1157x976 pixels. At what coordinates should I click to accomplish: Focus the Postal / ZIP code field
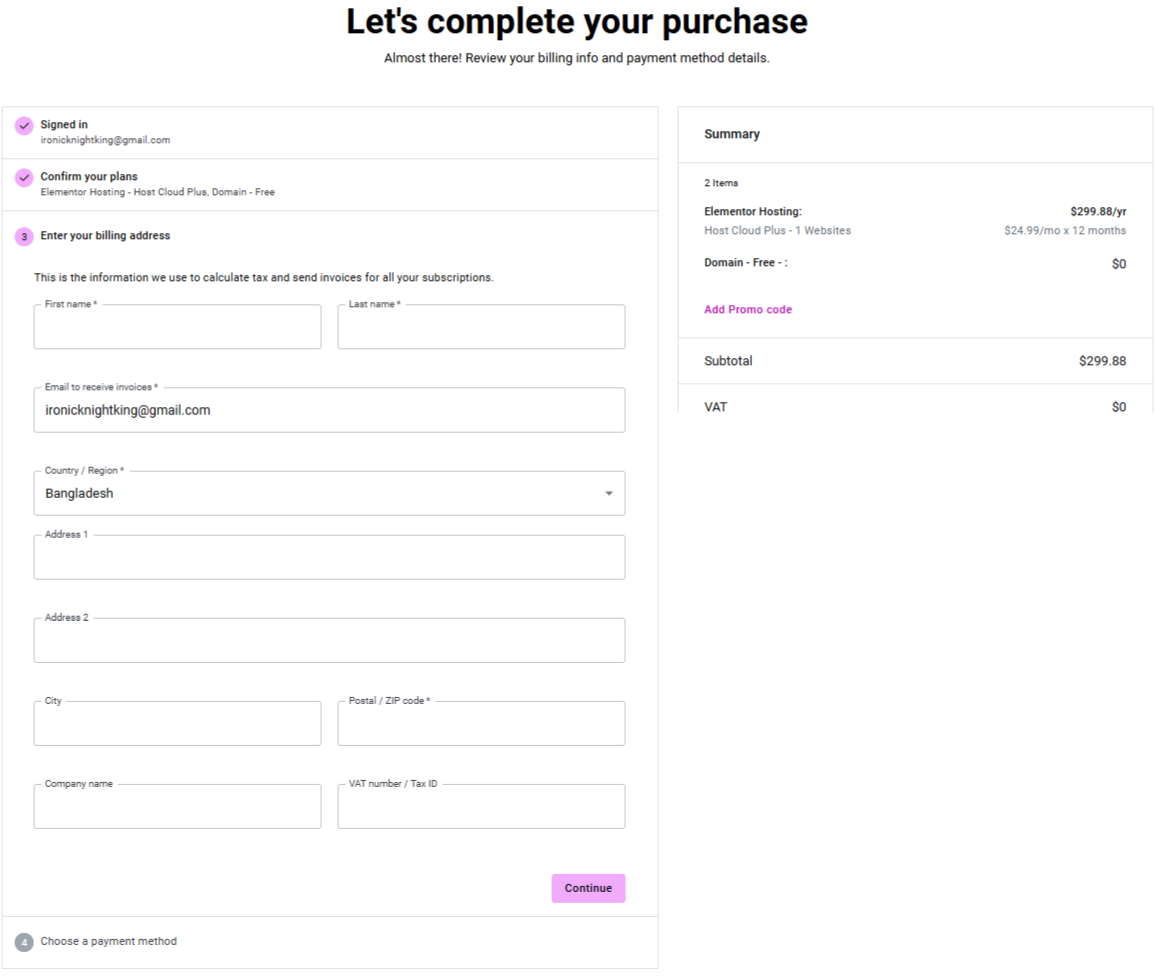[481, 724]
